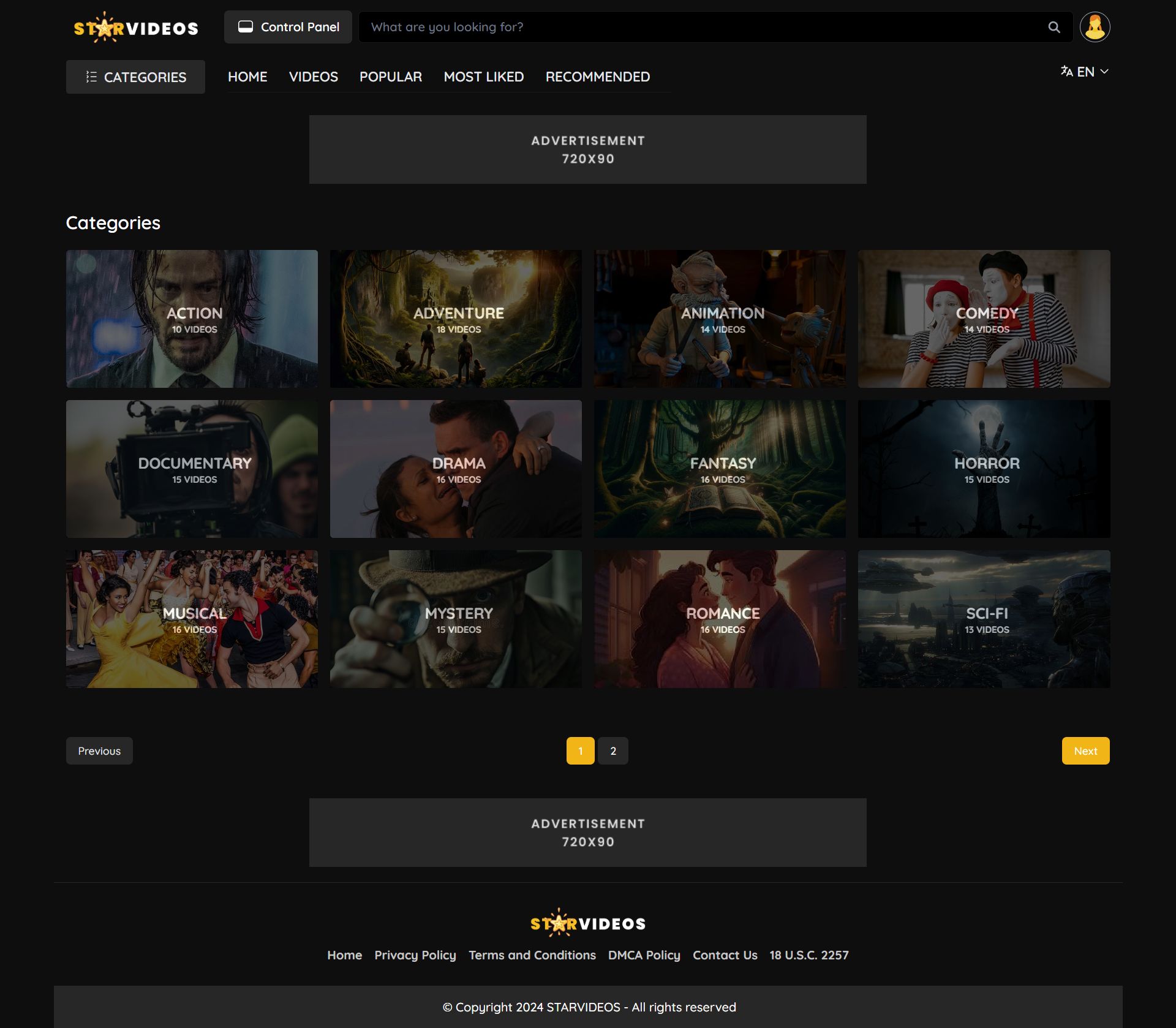This screenshot has height=1028, width=1176.
Task: Select the Recommended nav item
Action: 597,77
